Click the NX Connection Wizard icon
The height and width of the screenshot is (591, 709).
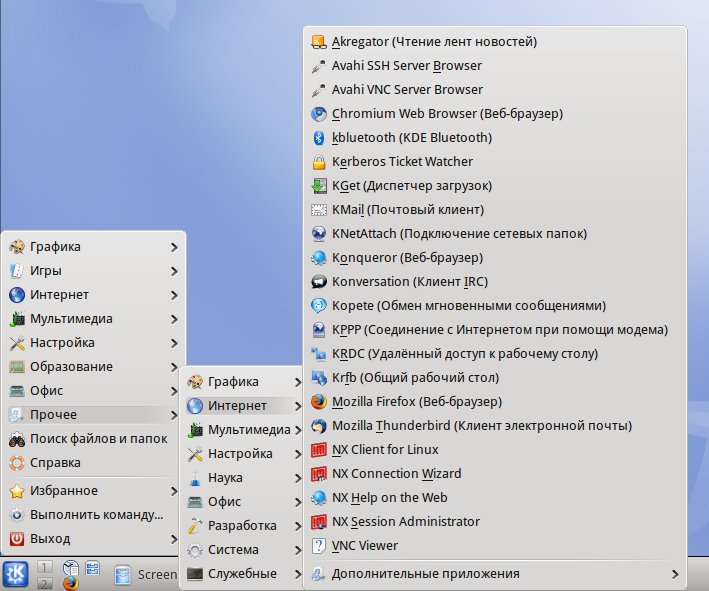coord(319,473)
